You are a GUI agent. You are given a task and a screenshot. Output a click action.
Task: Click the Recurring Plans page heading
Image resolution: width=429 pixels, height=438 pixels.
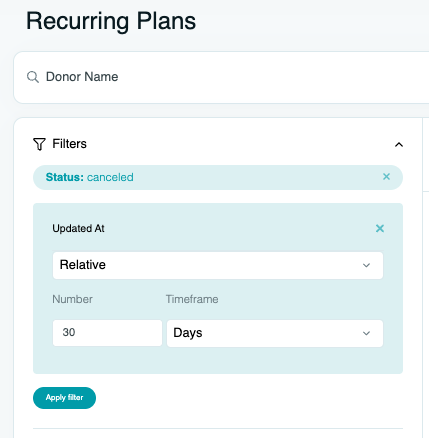[x=111, y=21]
